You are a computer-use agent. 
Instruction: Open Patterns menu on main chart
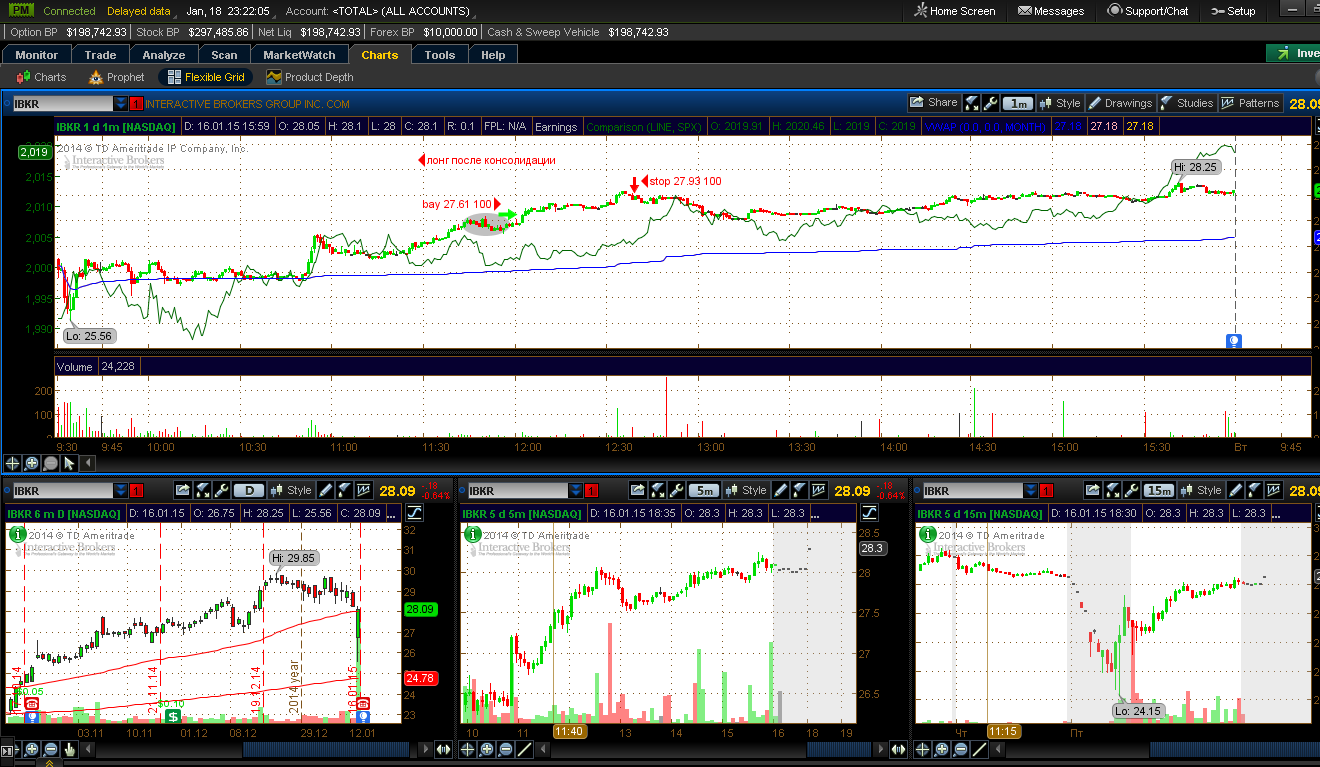[x=1251, y=103]
